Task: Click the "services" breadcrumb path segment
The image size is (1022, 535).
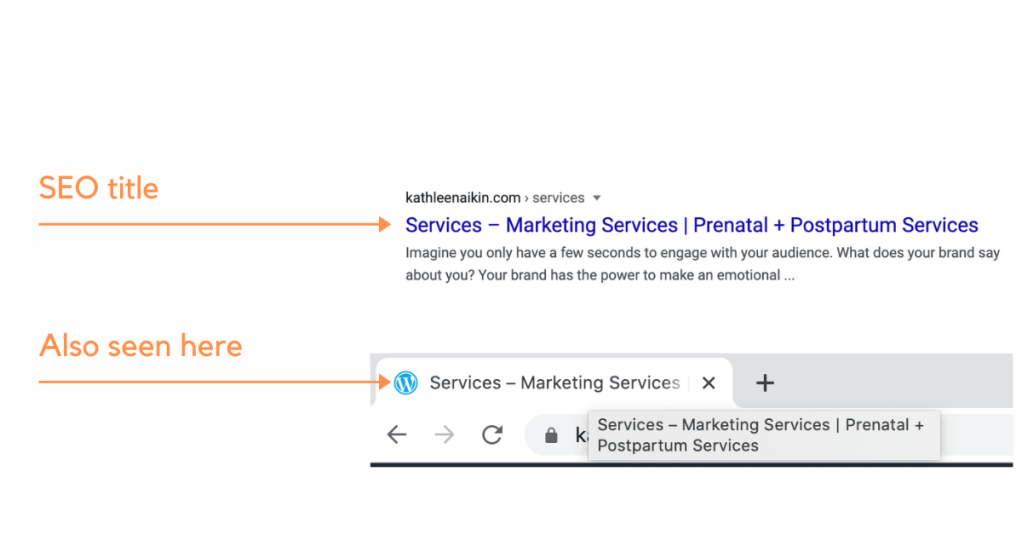Action: point(558,198)
